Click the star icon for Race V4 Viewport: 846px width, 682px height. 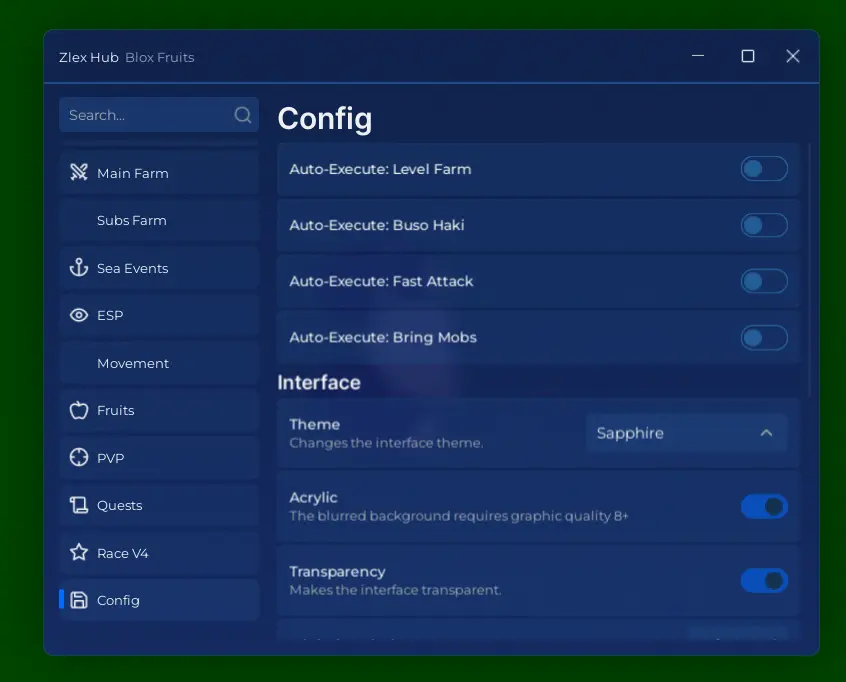click(79, 553)
